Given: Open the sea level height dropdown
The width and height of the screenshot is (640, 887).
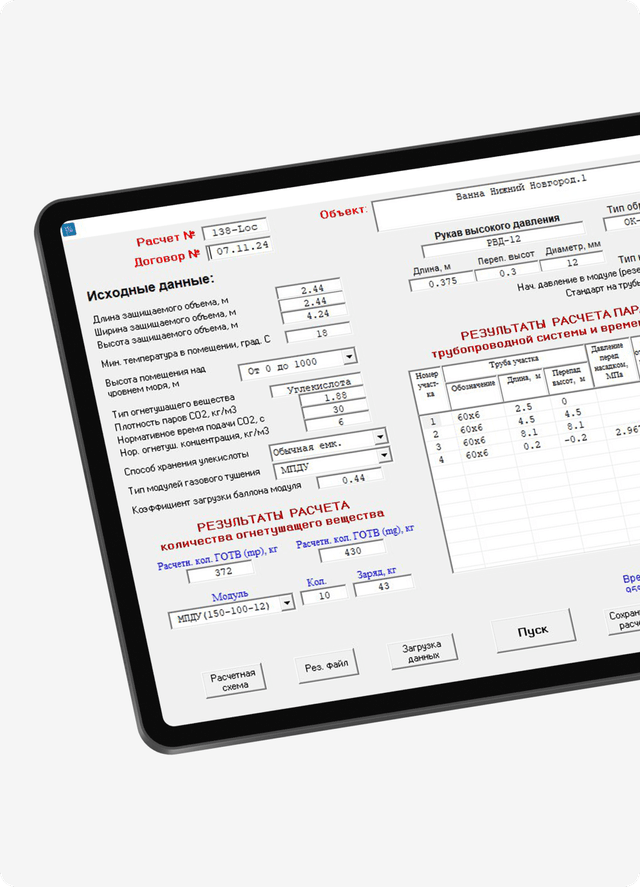Looking at the screenshot, I should 349,356.
